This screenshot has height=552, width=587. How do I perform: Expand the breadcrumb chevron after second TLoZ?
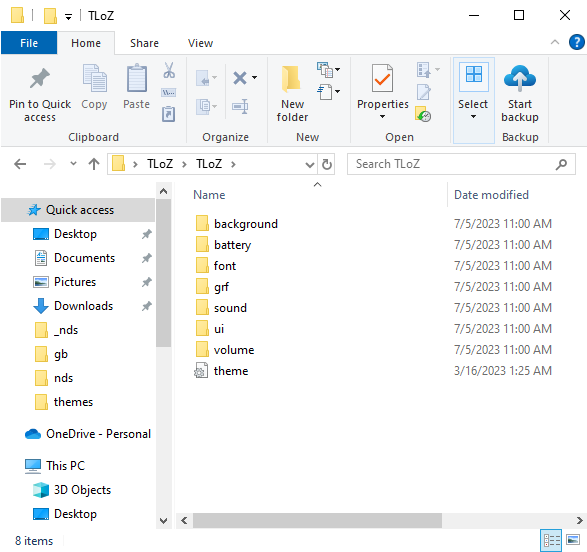coord(233,164)
